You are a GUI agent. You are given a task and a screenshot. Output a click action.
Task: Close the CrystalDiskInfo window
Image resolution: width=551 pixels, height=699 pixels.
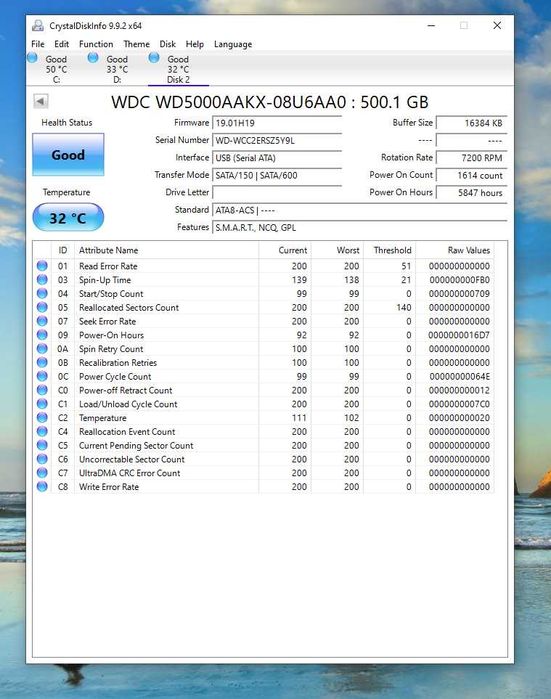click(x=497, y=25)
